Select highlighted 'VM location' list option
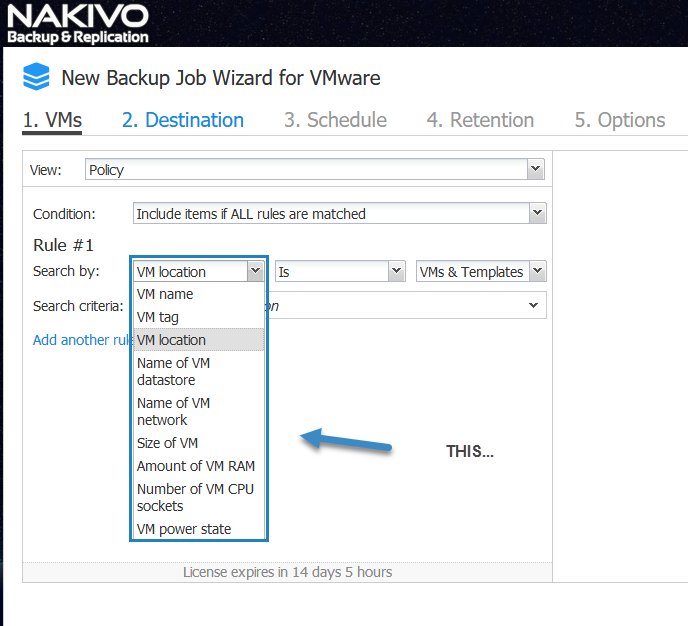This screenshot has height=626, width=688. click(x=199, y=340)
